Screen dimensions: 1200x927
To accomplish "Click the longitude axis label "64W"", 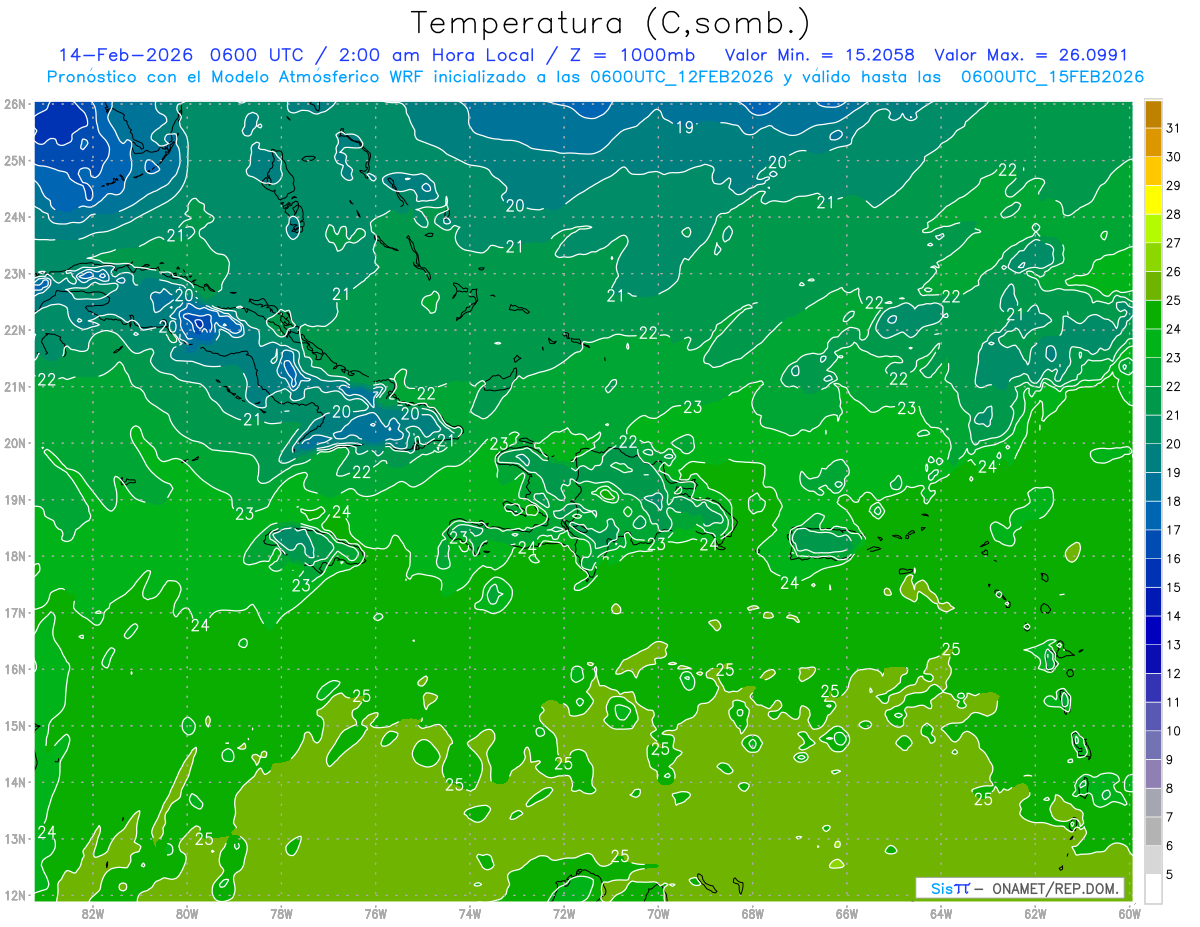I will click(x=941, y=913).
